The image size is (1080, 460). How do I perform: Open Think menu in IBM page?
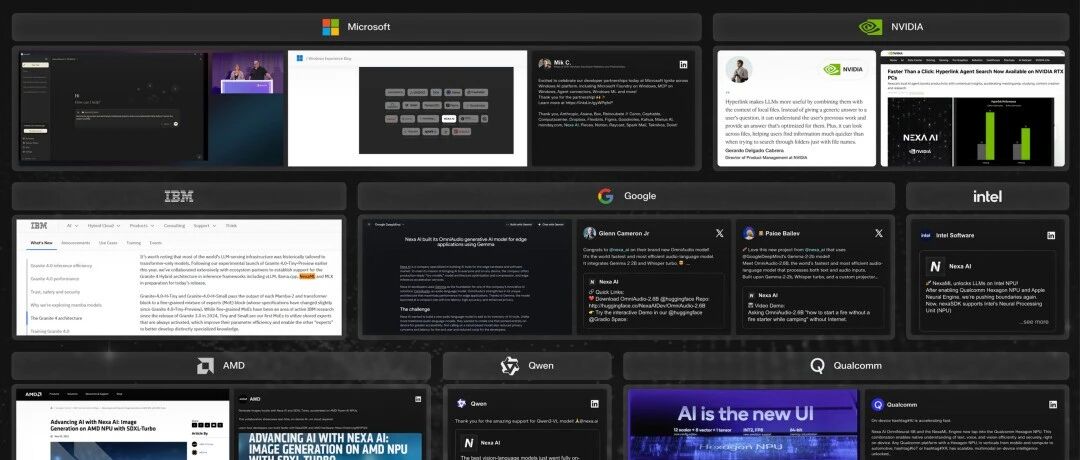click(x=231, y=225)
